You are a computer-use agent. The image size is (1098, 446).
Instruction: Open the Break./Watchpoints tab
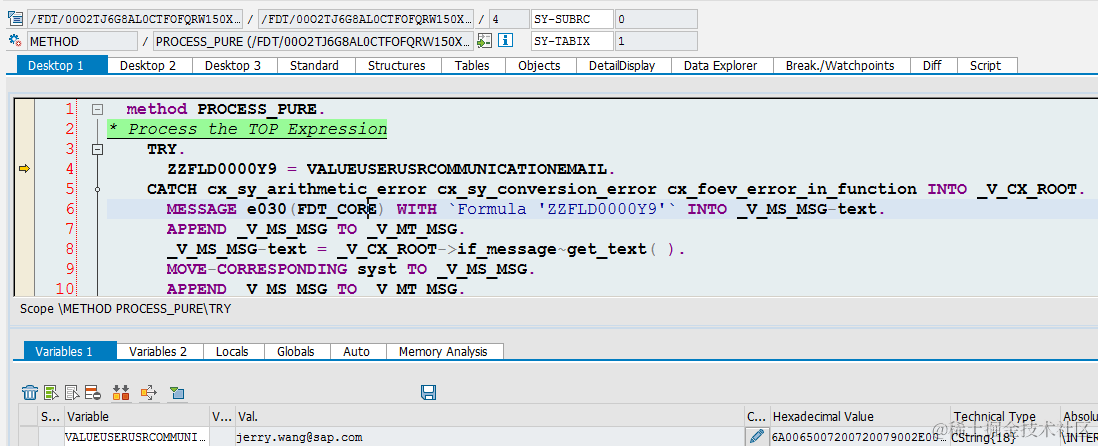pos(840,65)
